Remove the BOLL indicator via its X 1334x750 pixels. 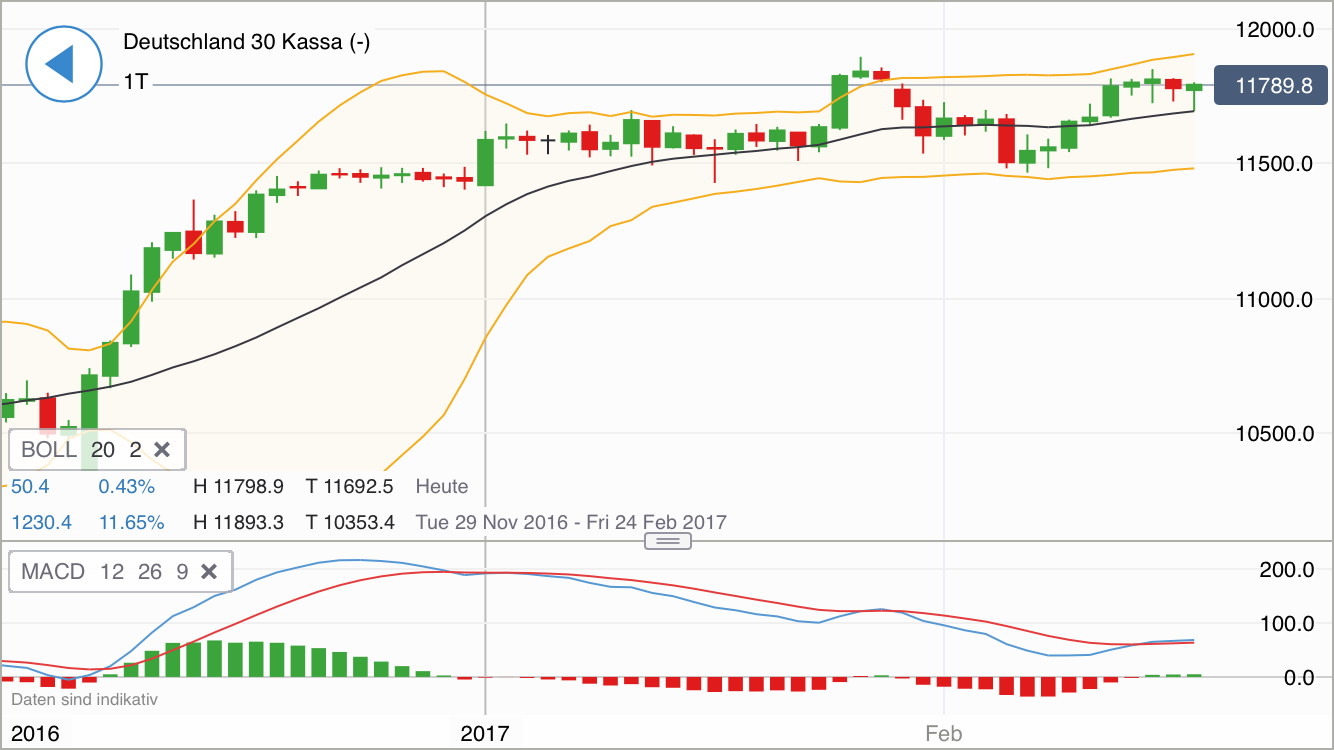[163, 449]
